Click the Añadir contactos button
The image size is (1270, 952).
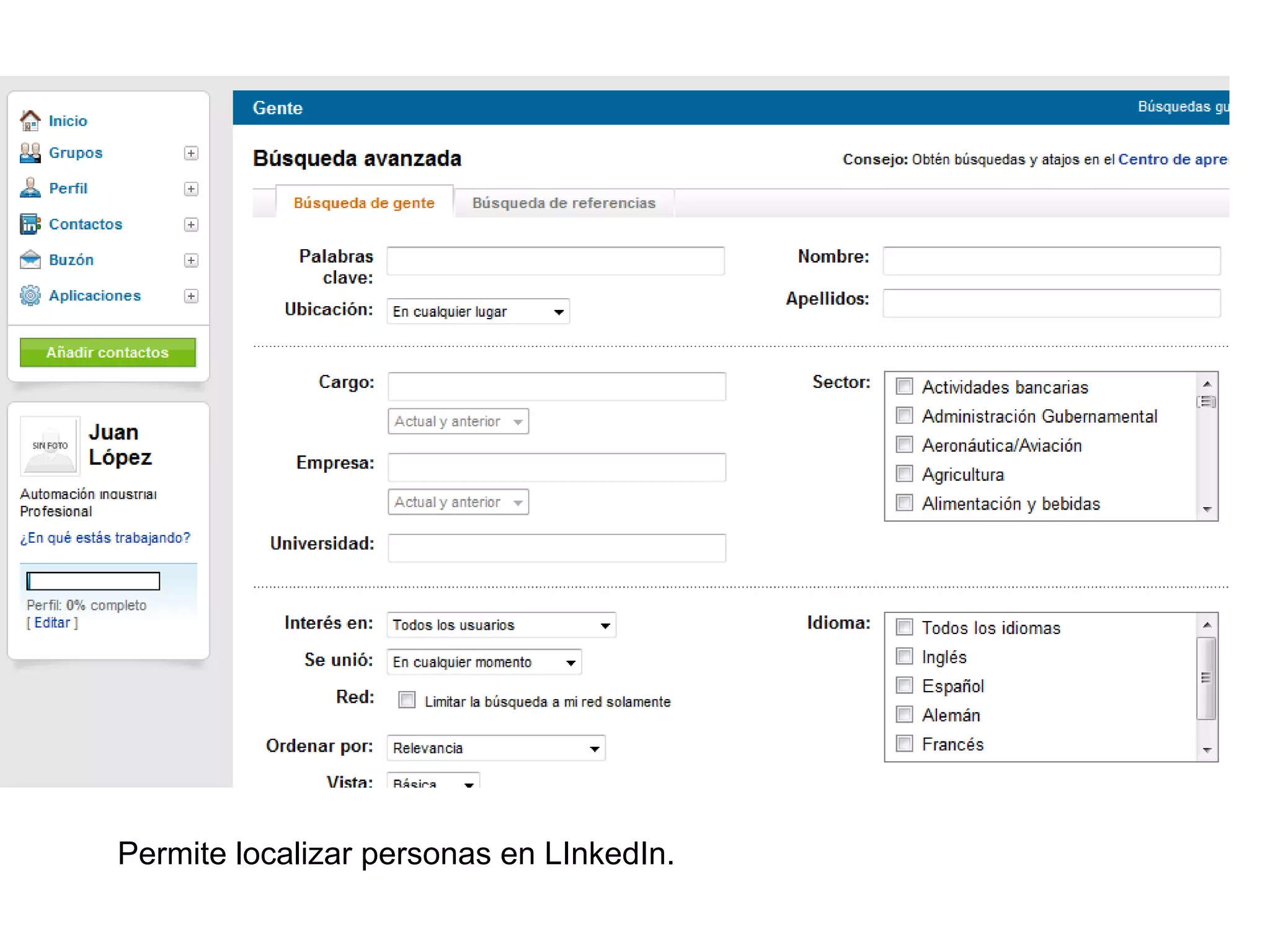point(108,352)
